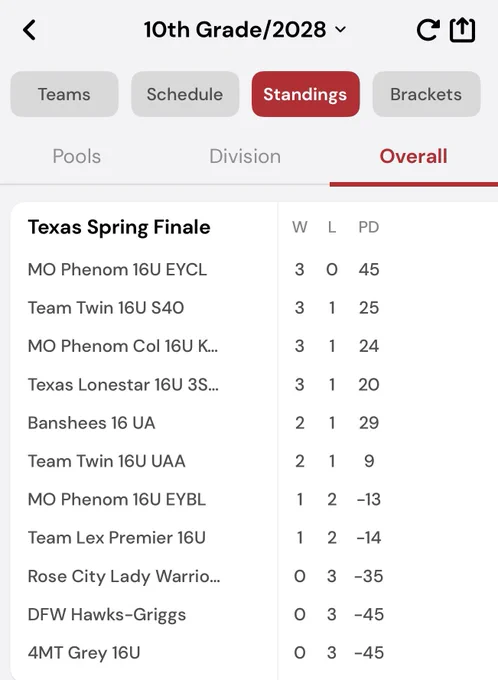
Task: Show Pools standings view
Action: coord(77,156)
